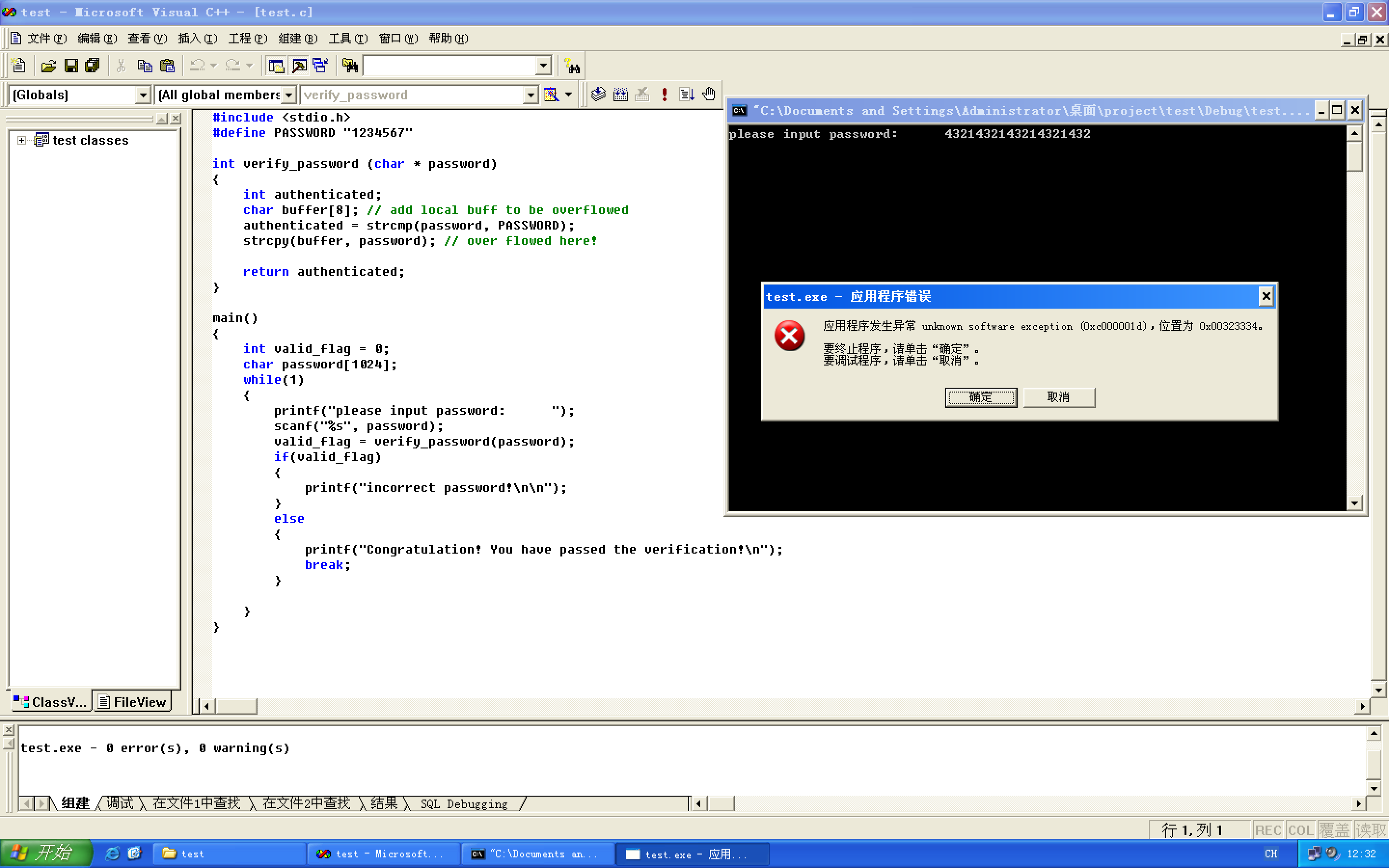Viewport: 1389px width, 868px height.
Task: Click the Insert Breakpoint hand icon
Action: 709,94
